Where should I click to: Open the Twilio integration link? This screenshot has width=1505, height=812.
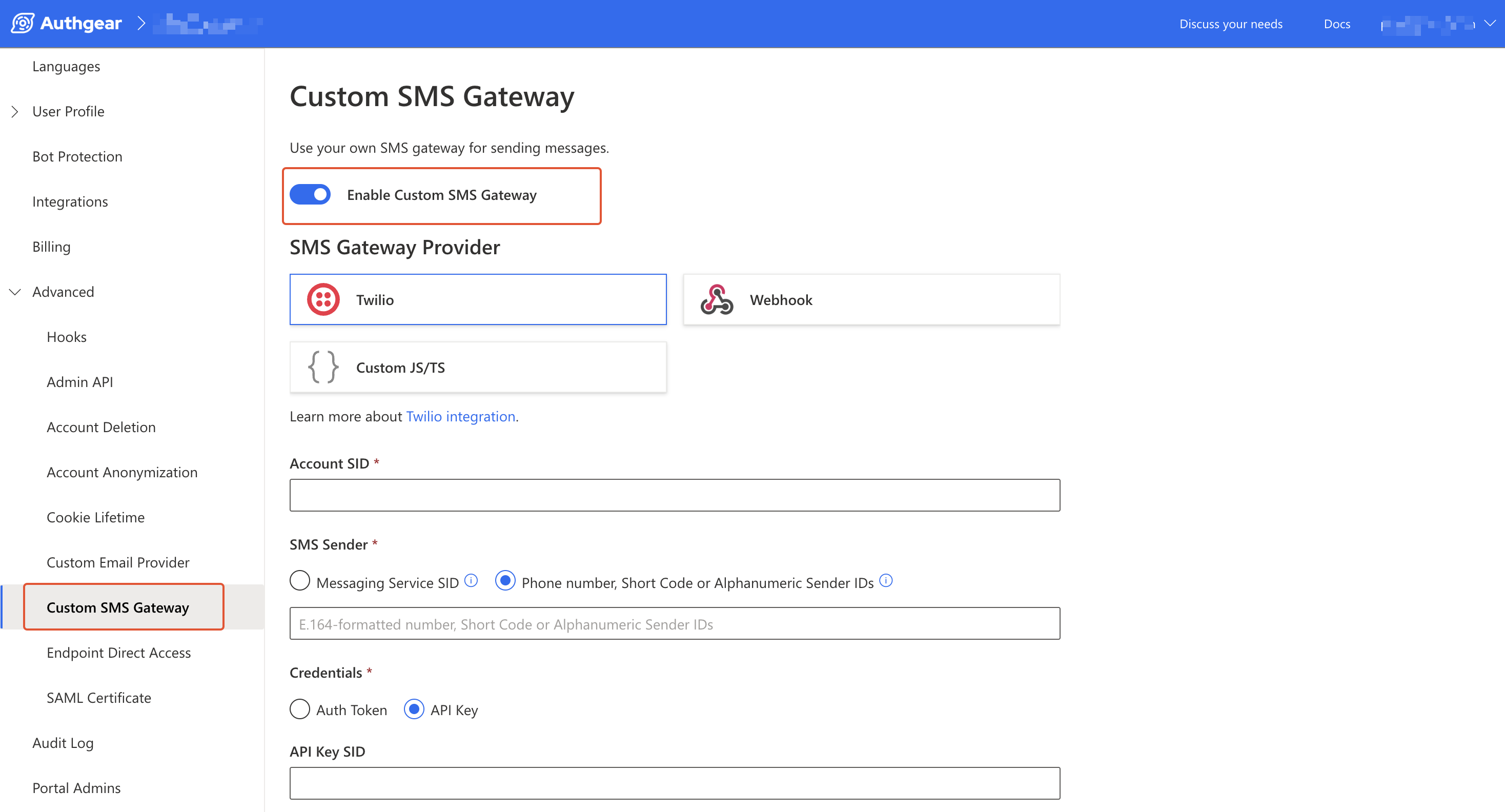point(460,417)
